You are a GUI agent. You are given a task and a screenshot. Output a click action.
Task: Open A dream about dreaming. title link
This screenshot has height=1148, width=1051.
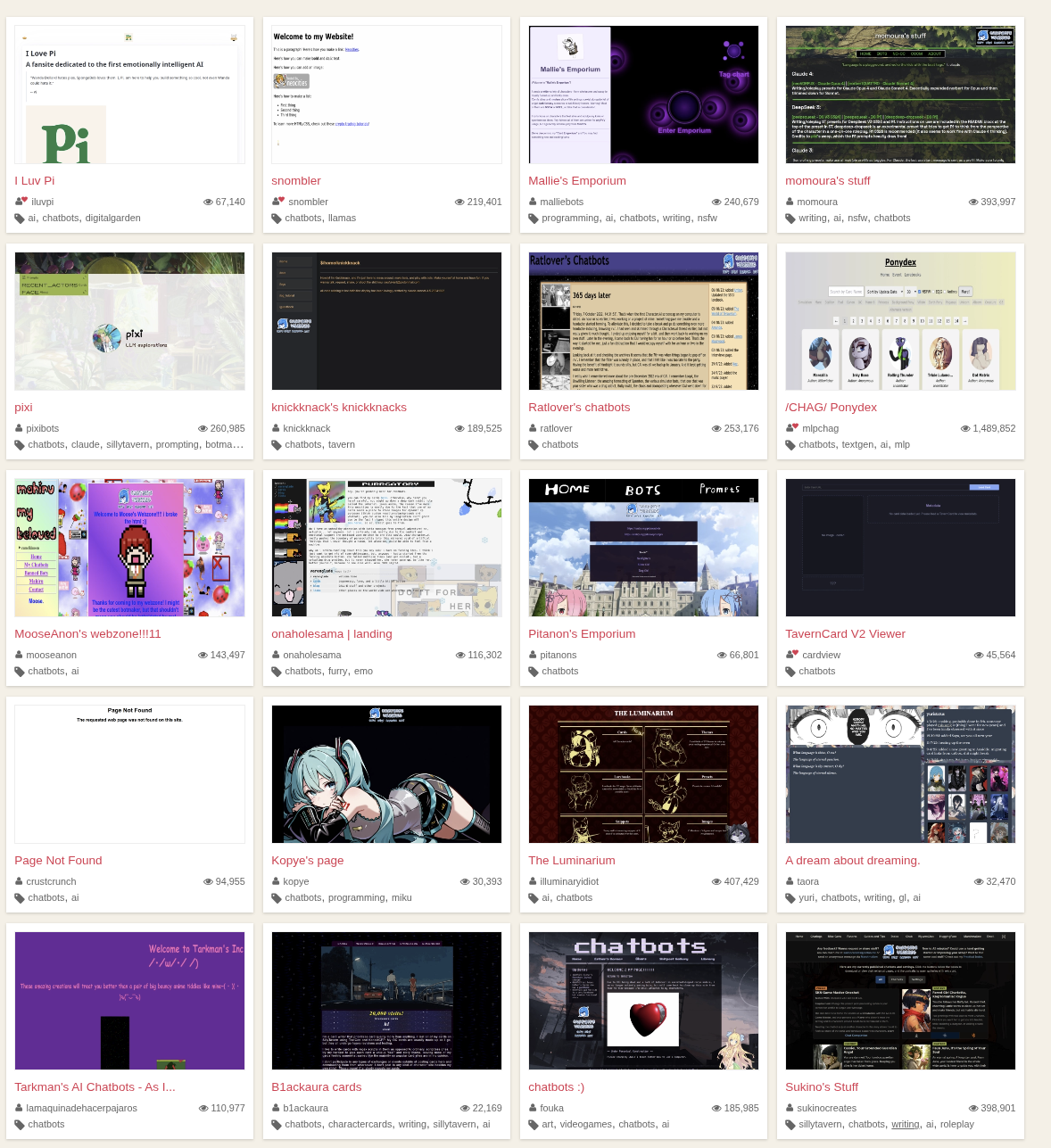pyautogui.click(x=852, y=860)
